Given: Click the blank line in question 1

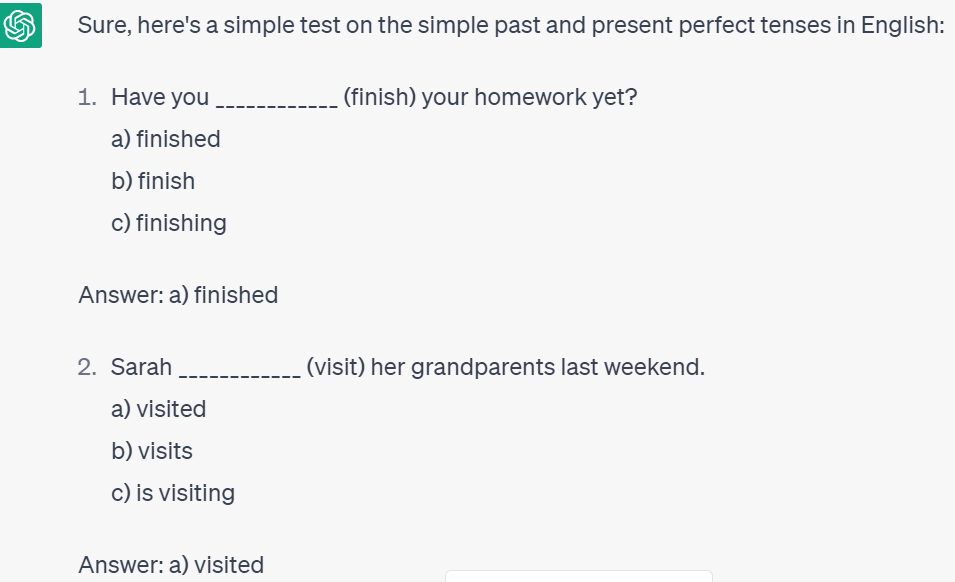Looking at the screenshot, I should click(276, 101).
